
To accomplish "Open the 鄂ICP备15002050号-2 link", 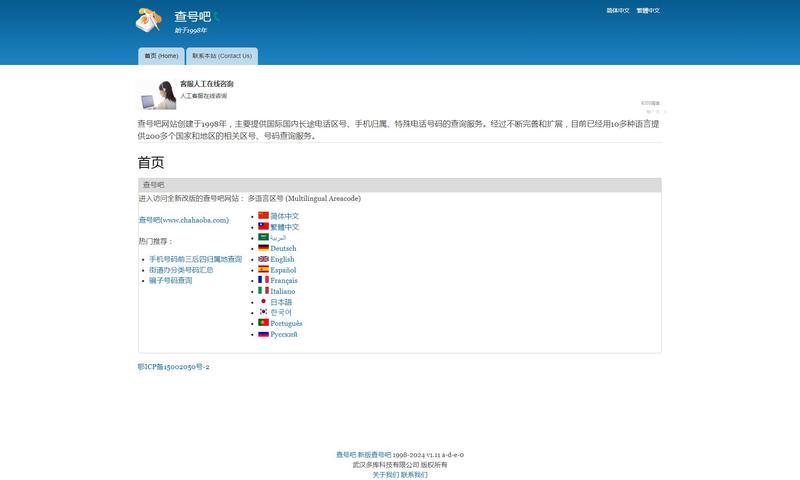I will 173,367.
